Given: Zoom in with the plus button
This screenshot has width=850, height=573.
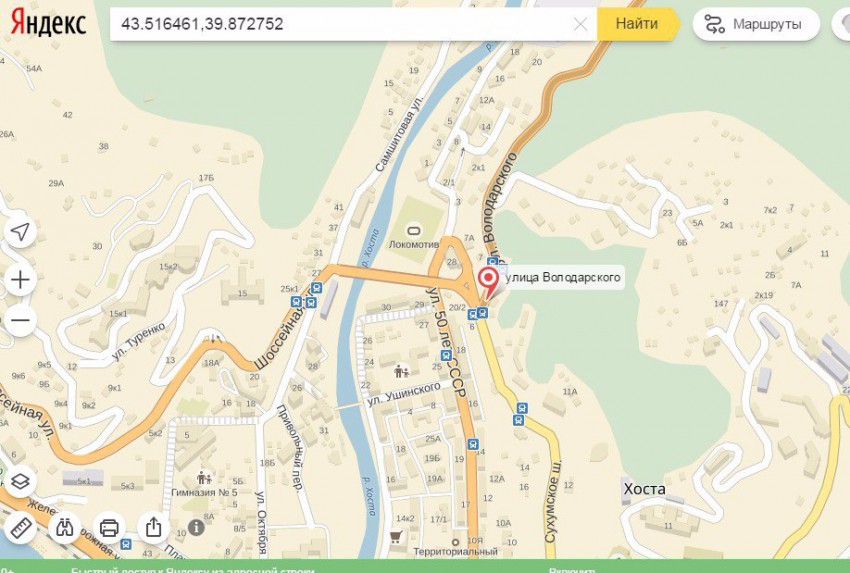Looking at the screenshot, I should click(20, 280).
